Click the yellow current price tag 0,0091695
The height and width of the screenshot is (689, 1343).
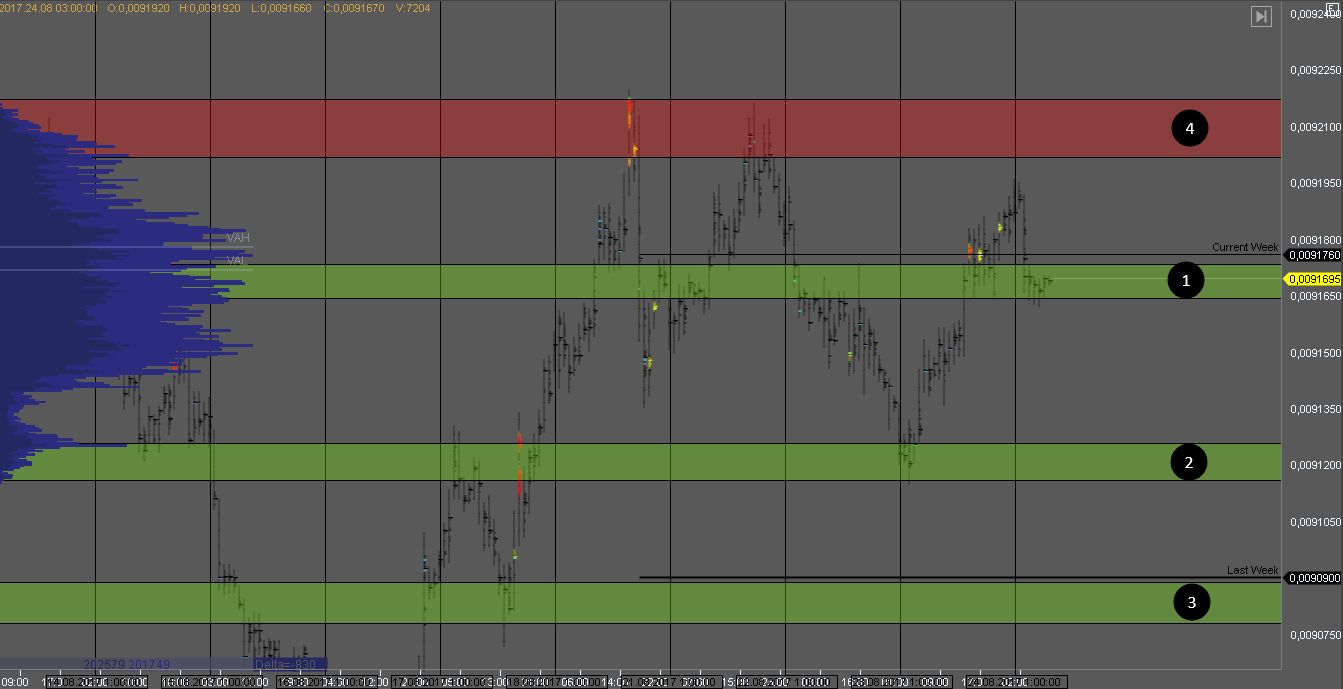1314,279
